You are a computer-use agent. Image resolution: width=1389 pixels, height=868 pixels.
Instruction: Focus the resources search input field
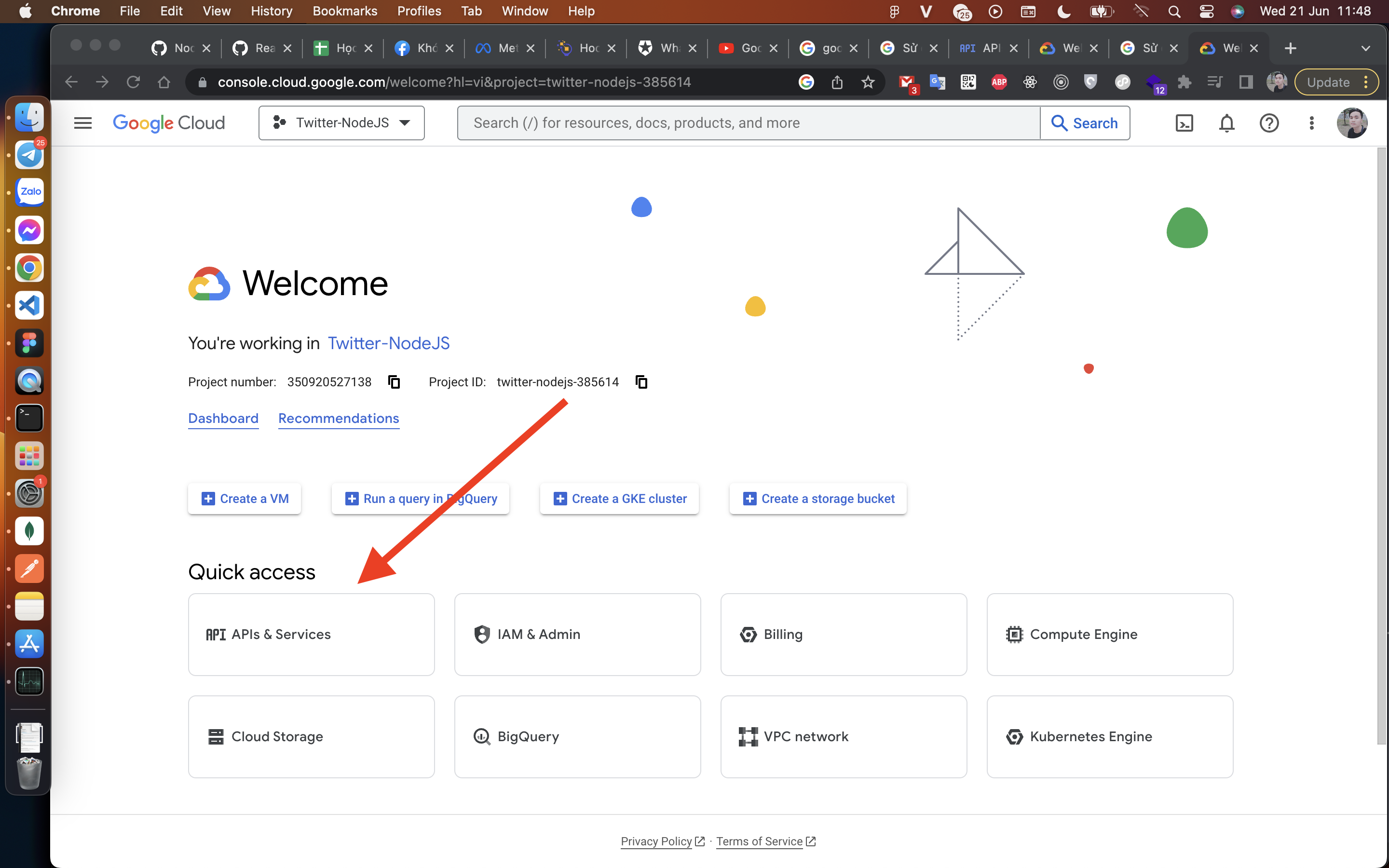click(x=749, y=123)
